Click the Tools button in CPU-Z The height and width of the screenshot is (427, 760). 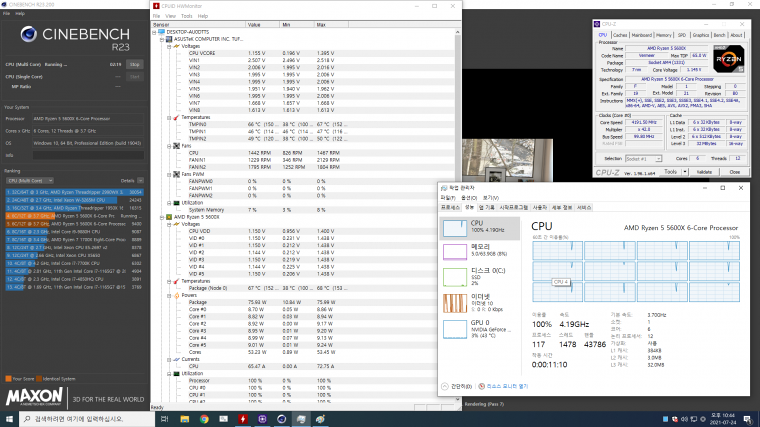[x=671, y=172]
